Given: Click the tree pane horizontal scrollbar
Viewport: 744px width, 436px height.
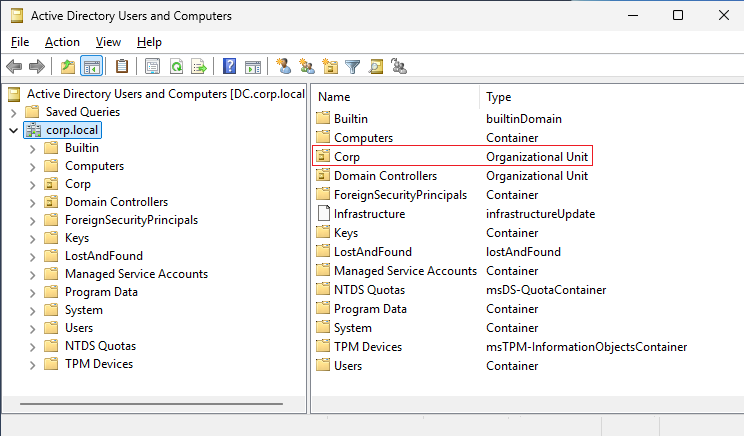Looking at the screenshot, I should coord(151,404).
